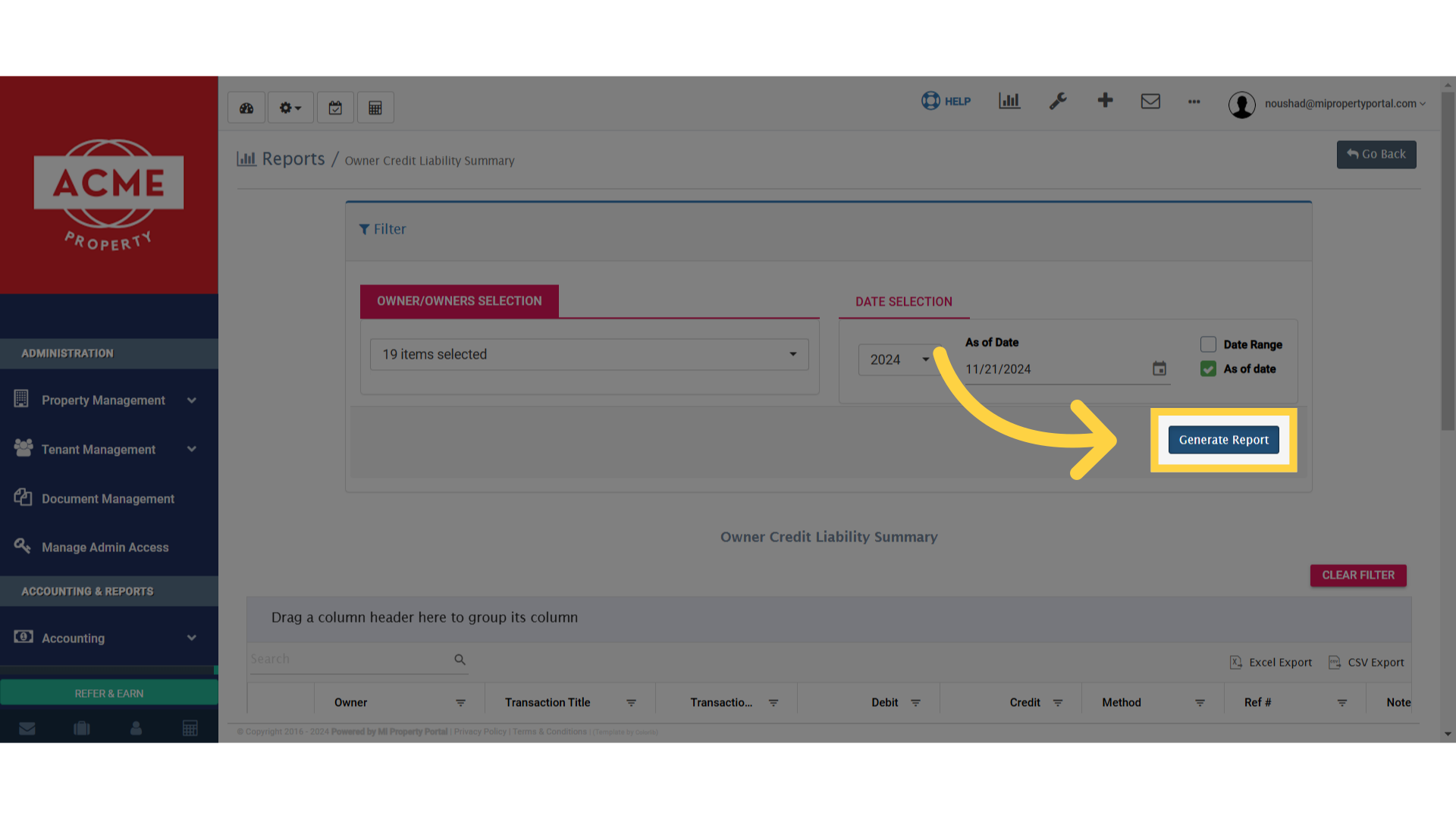
Task: Open the date picker calendar icon
Action: (x=1159, y=369)
